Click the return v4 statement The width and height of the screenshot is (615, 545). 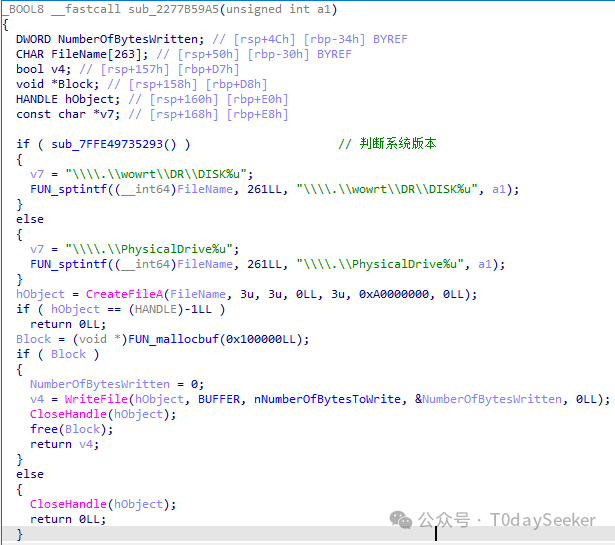pyautogui.click(x=64, y=444)
